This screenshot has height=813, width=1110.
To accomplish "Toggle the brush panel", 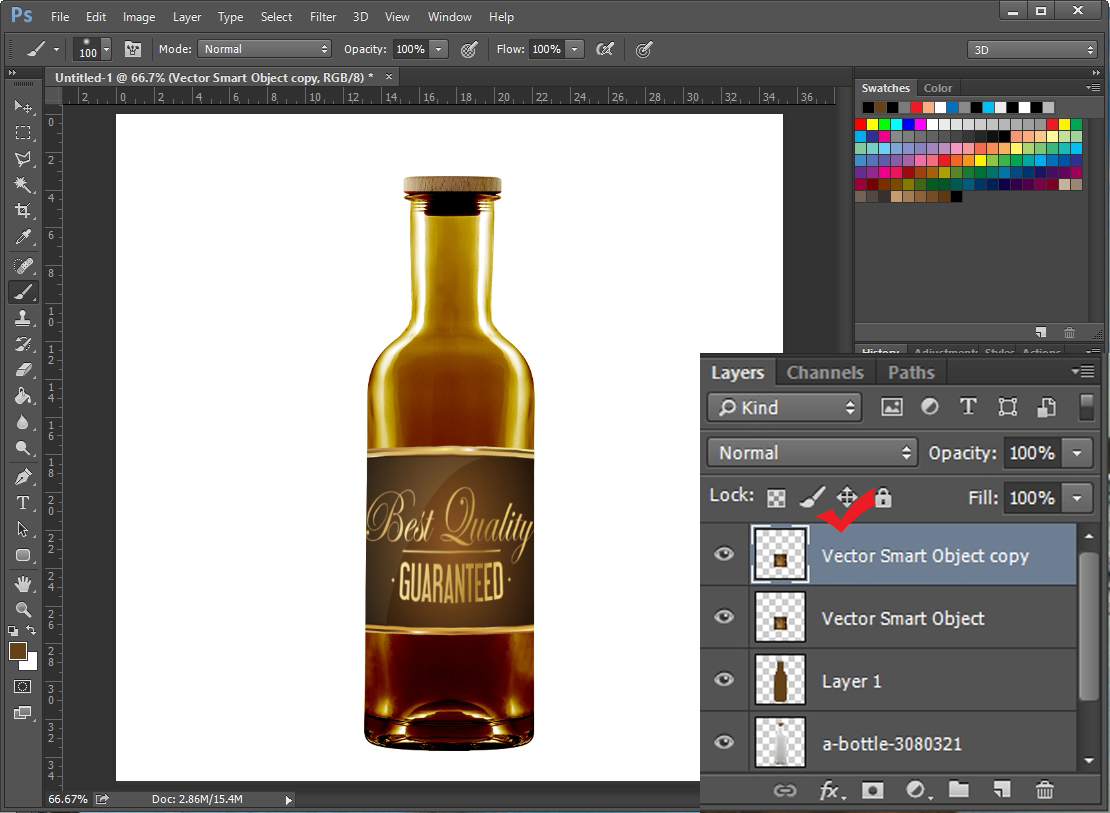I will click(132, 49).
